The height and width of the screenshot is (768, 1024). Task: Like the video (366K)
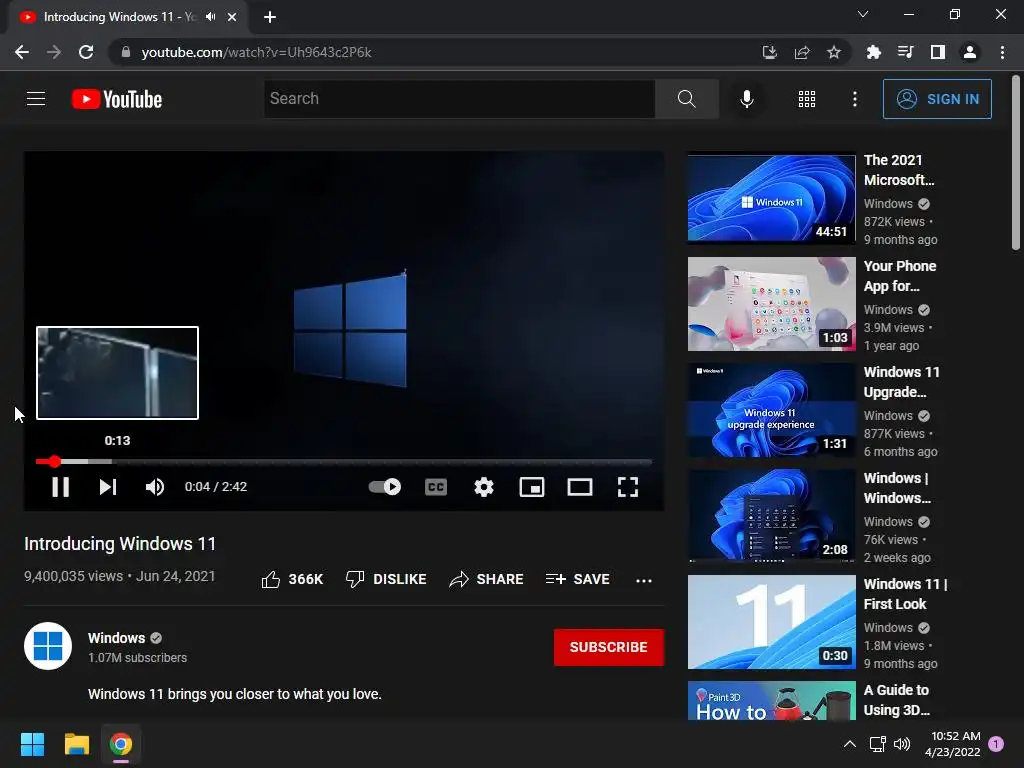pyautogui.click(x=292, y=579)
